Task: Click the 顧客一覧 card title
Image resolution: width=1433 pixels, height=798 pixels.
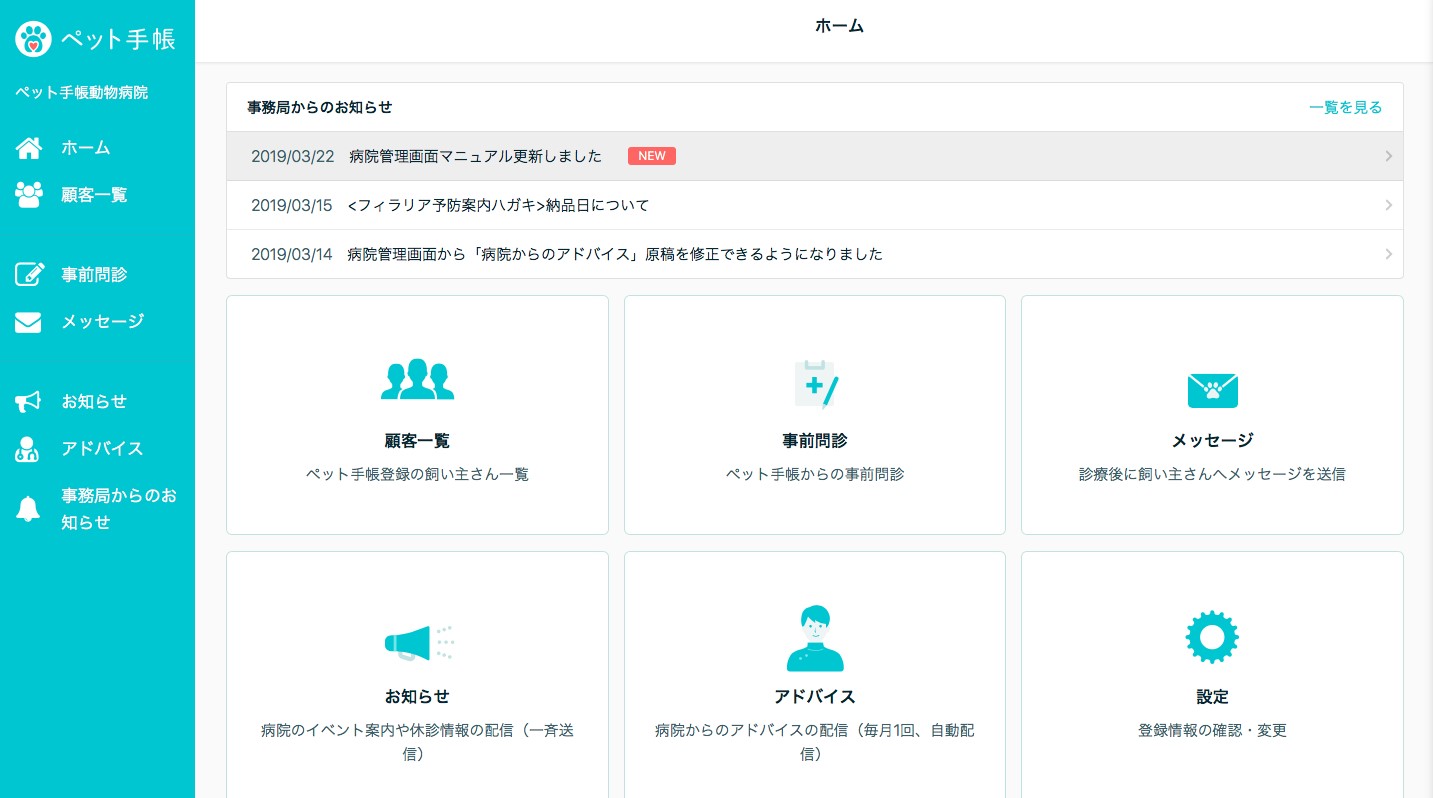Action: (417, 440)
